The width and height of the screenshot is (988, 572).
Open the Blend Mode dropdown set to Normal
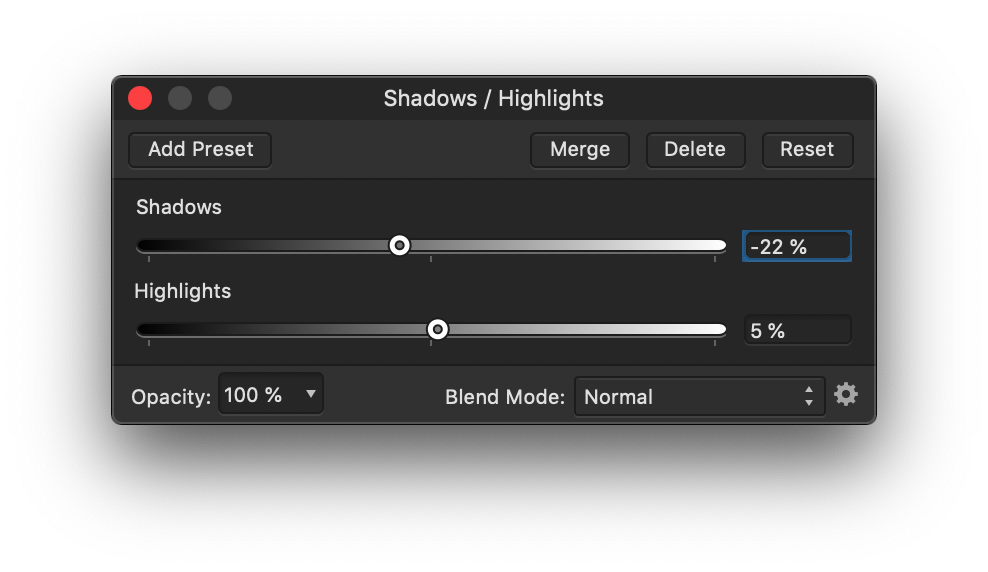pyautogui.click(x=699, y=396)
